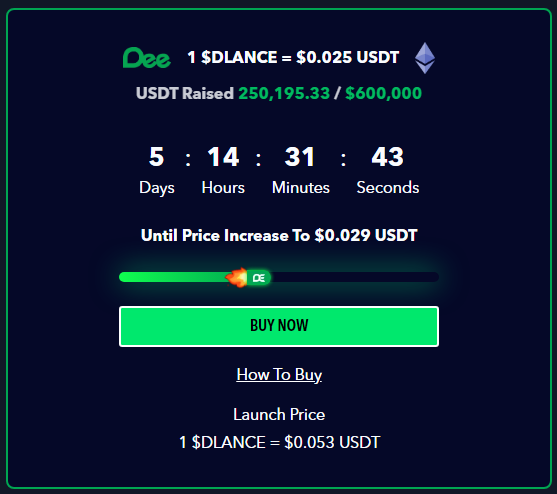Click the flame icon on progress bar

[x=237, y=277]
